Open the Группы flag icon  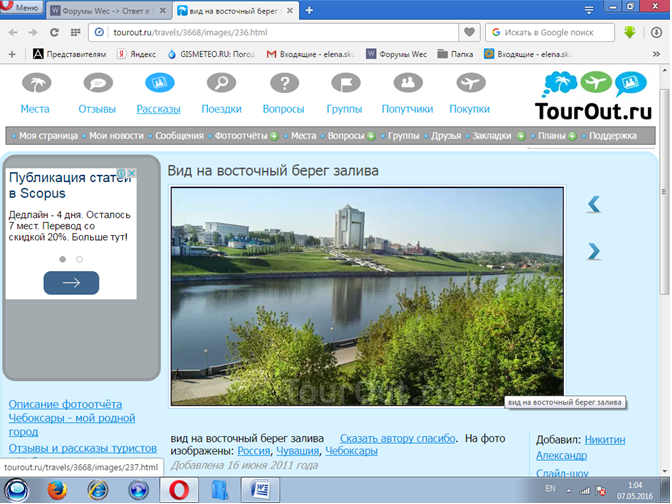(345, 83)
